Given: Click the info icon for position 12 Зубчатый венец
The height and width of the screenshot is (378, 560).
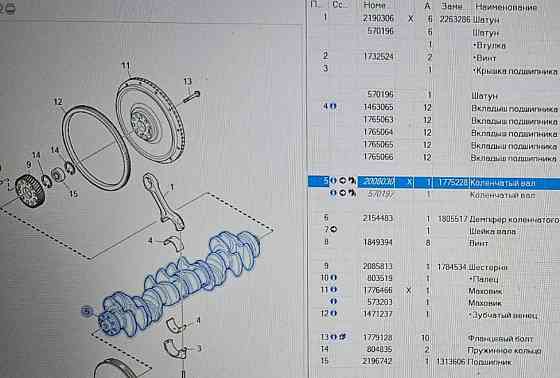Looking at the screenshot, I should tap(333, 313).
